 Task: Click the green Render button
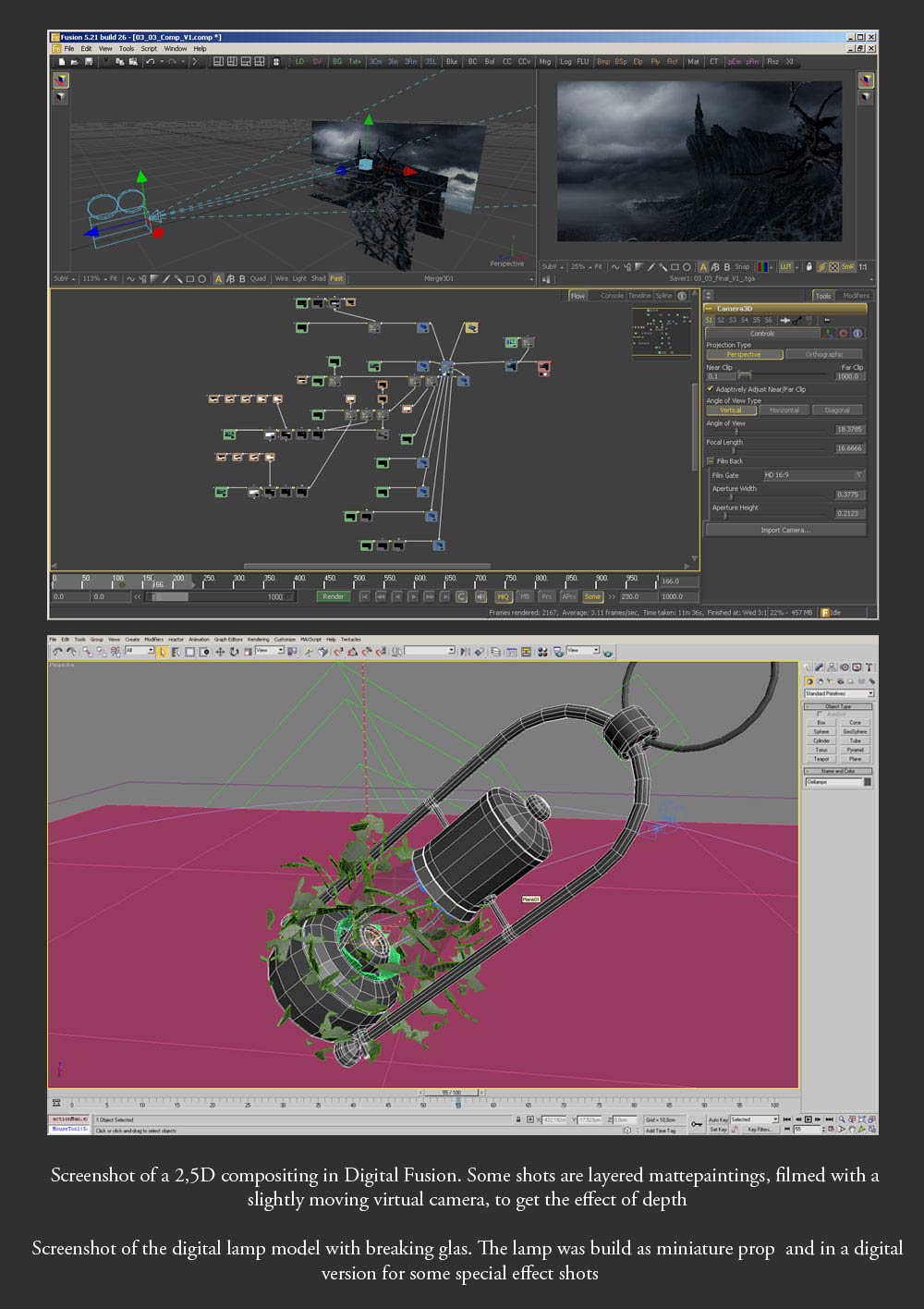(334, 597)
